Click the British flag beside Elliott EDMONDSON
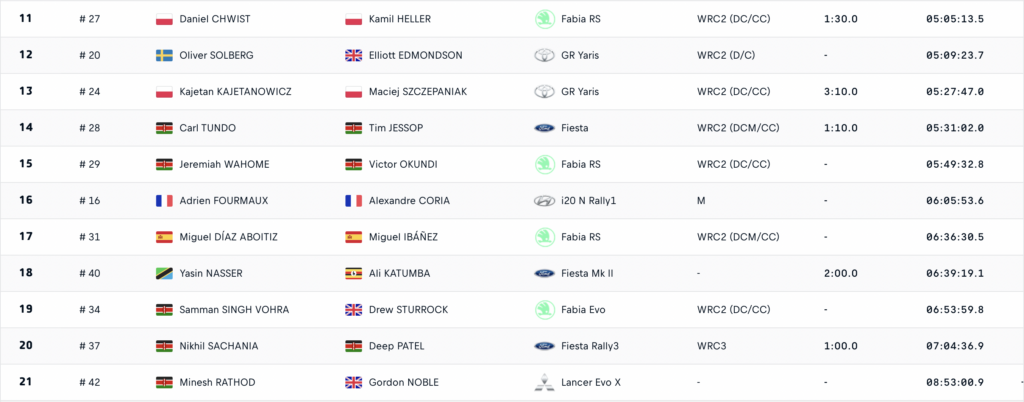This screenshot has width=1024, height=402. pos(353,55)
